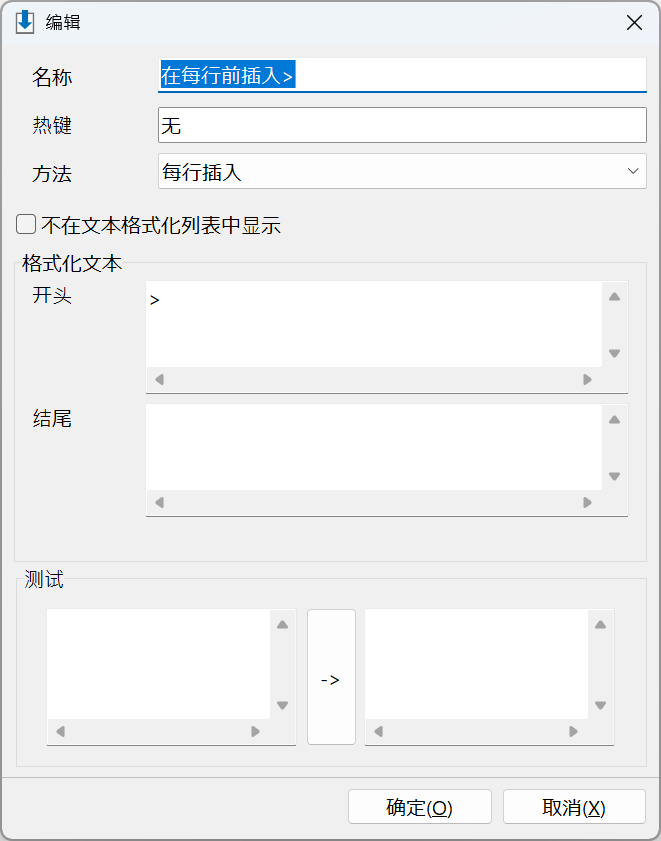The height and width of the screenshot is (841, 661).
Task: Click up arrow in 开头 text box scrollbar
Action: 614,297
